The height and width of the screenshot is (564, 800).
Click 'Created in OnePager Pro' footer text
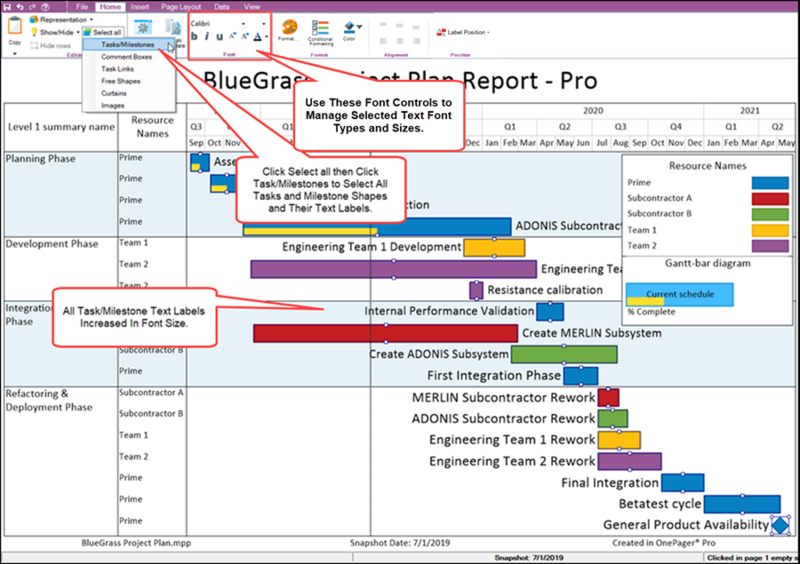(x=664, y=543)
